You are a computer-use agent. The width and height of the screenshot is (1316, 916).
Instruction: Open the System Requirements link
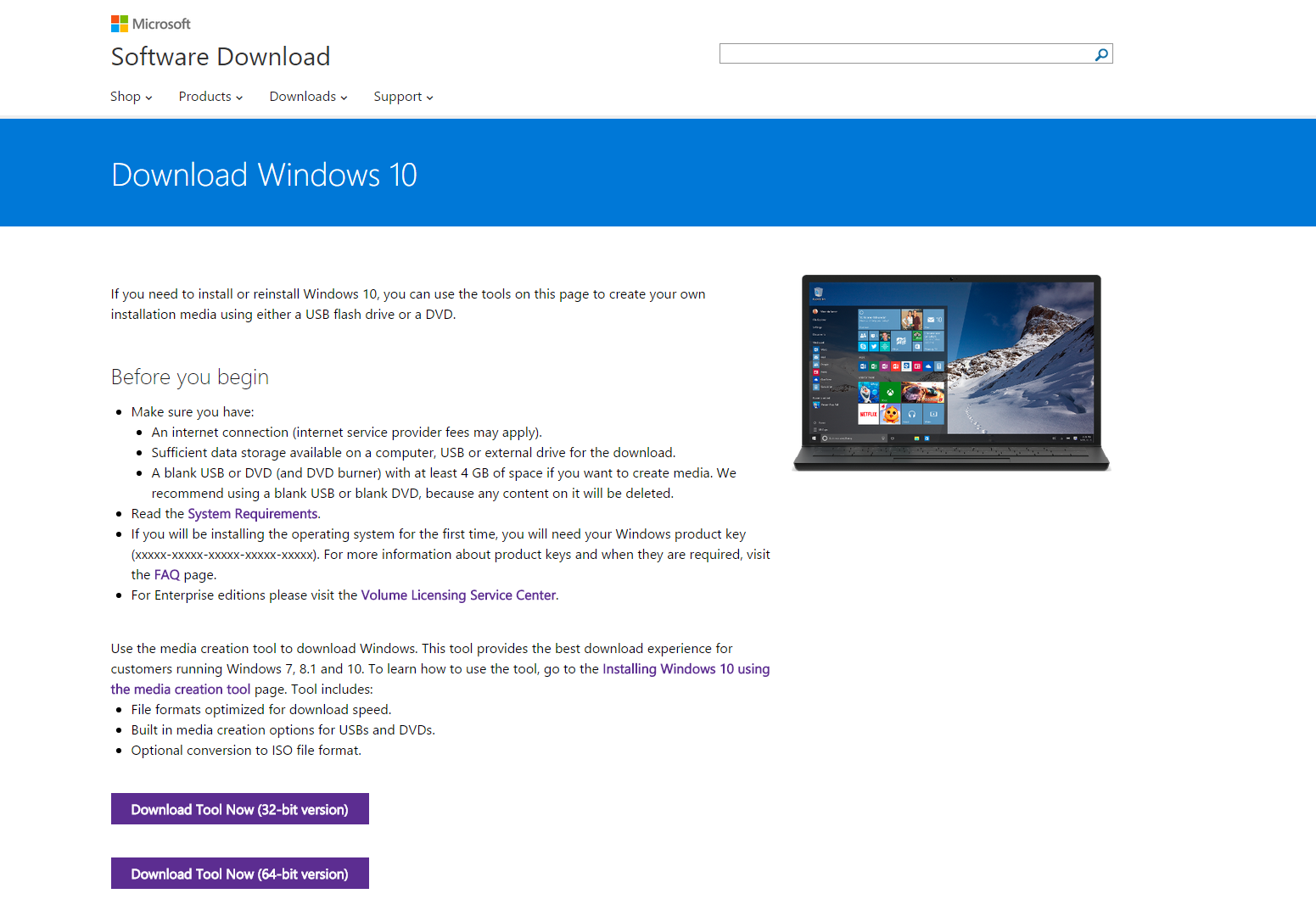pos(253,514)
